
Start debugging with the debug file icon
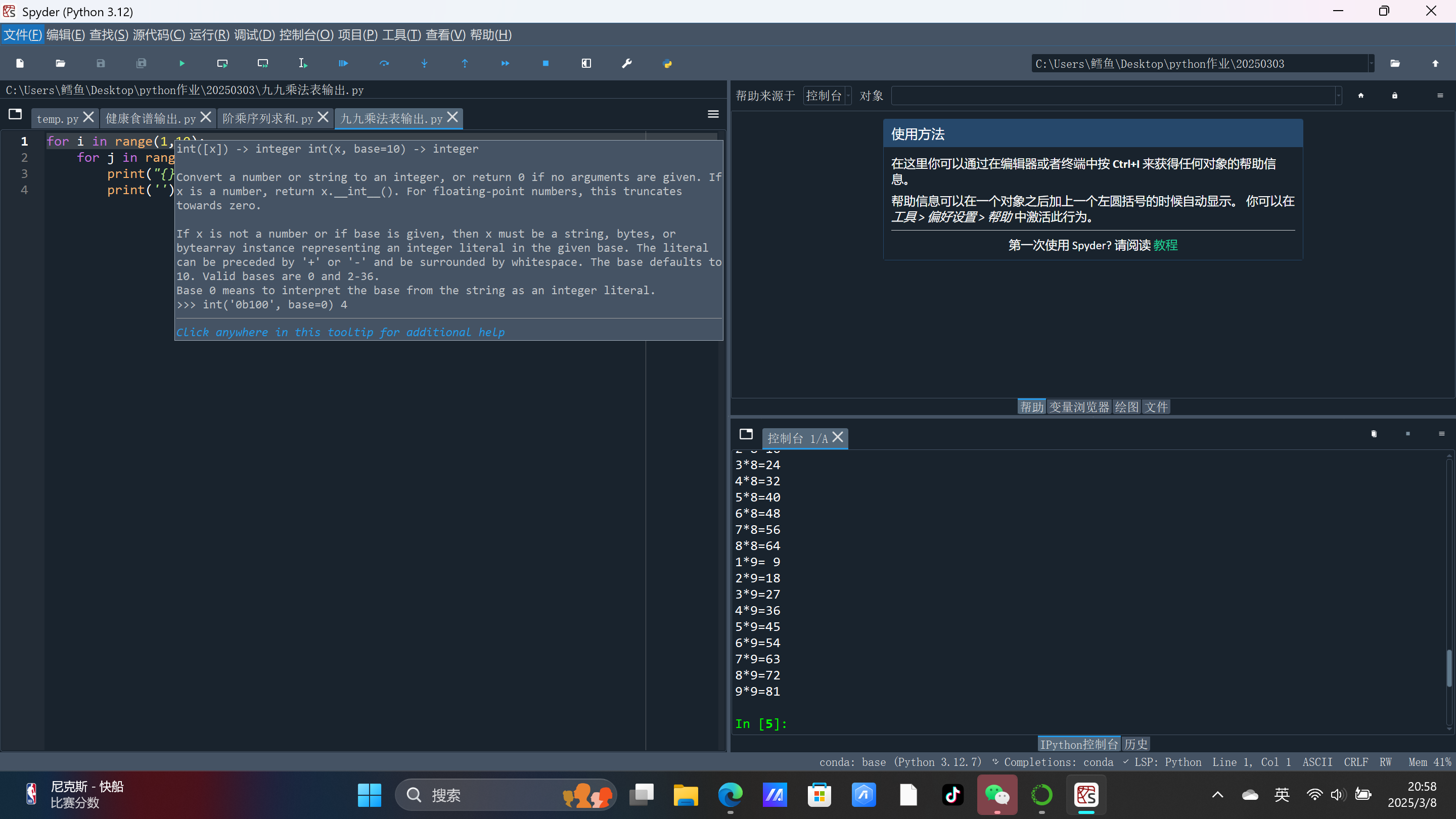tap(343, 63)
